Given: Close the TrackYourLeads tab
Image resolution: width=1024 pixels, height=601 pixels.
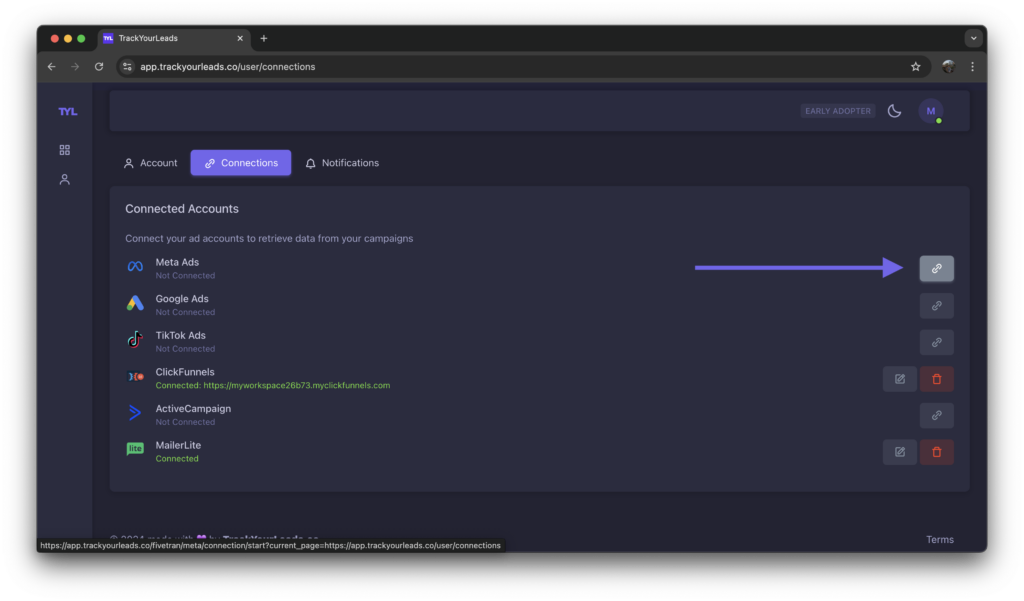Looking at the screenshot, I should (x=240, y=39).
